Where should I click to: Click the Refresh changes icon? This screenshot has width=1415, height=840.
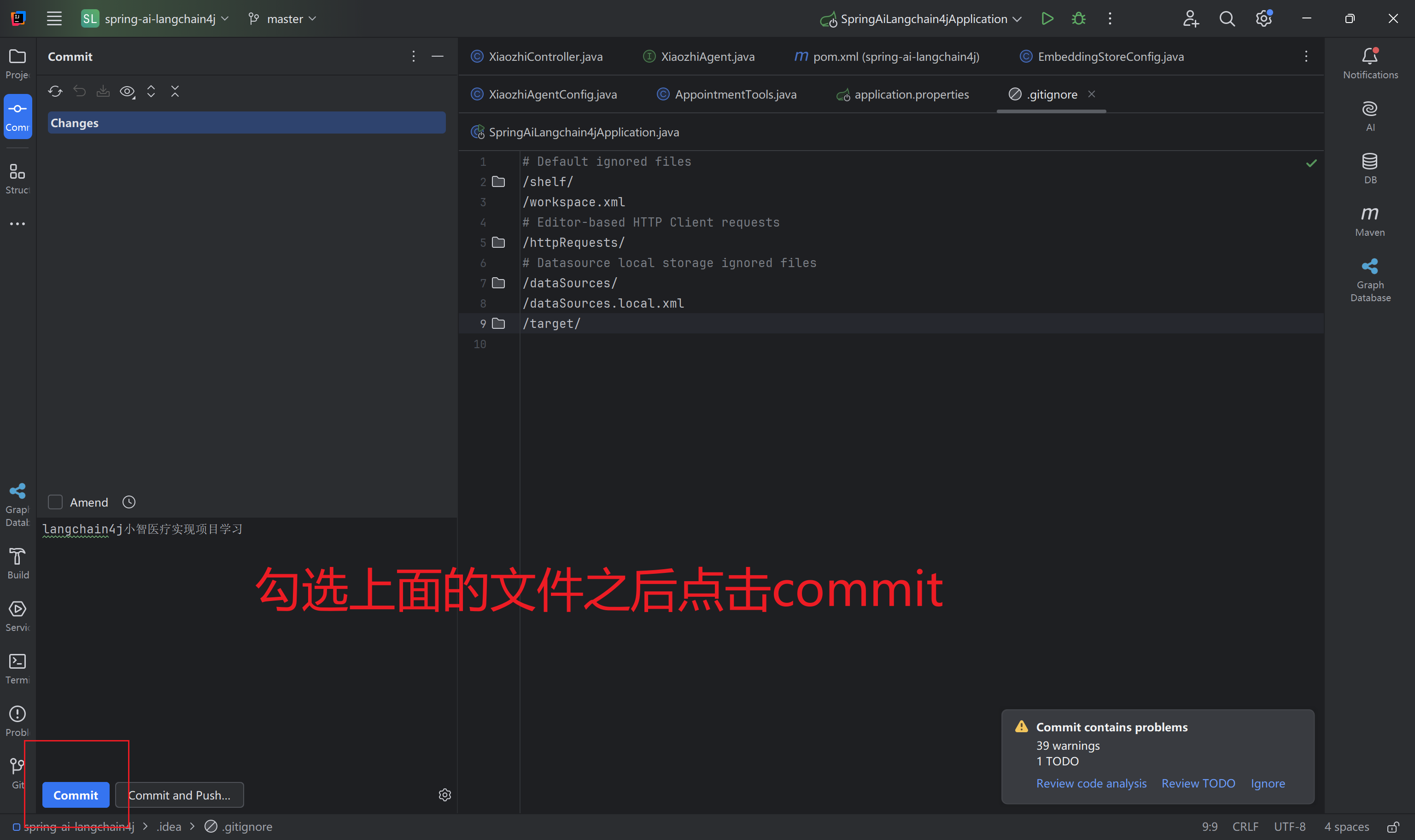55,91
